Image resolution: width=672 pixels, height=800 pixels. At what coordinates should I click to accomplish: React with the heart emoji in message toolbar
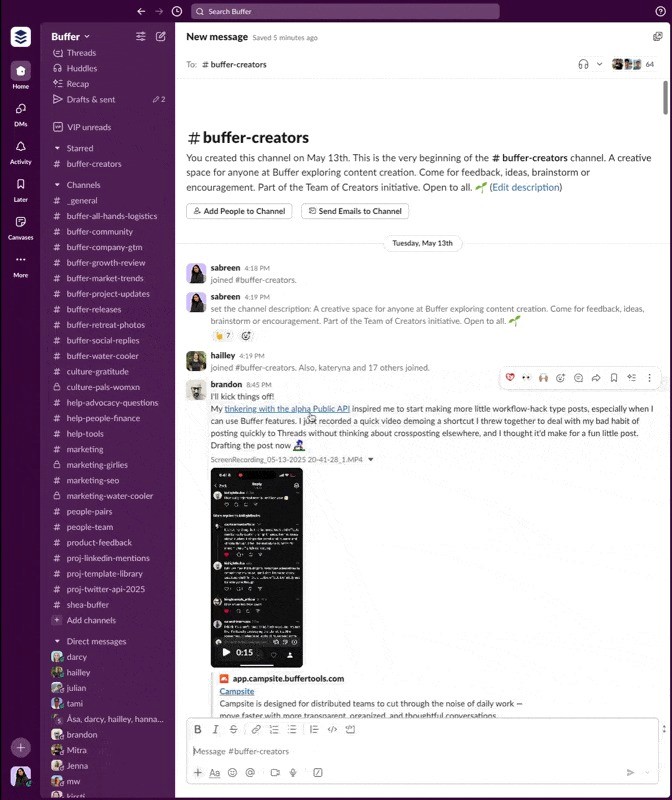pos(510,378)
